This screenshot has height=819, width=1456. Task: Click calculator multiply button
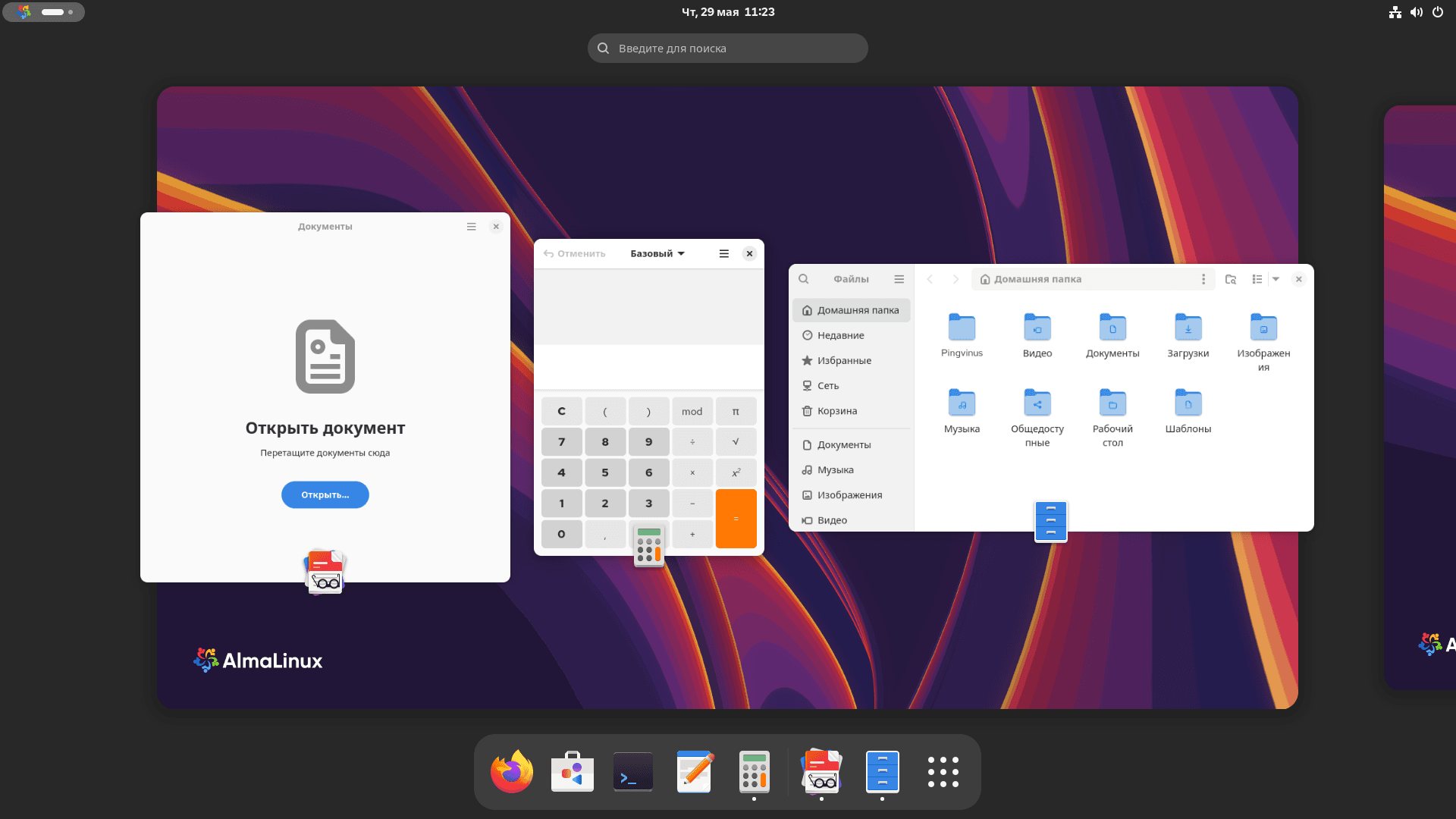[692, 472]
